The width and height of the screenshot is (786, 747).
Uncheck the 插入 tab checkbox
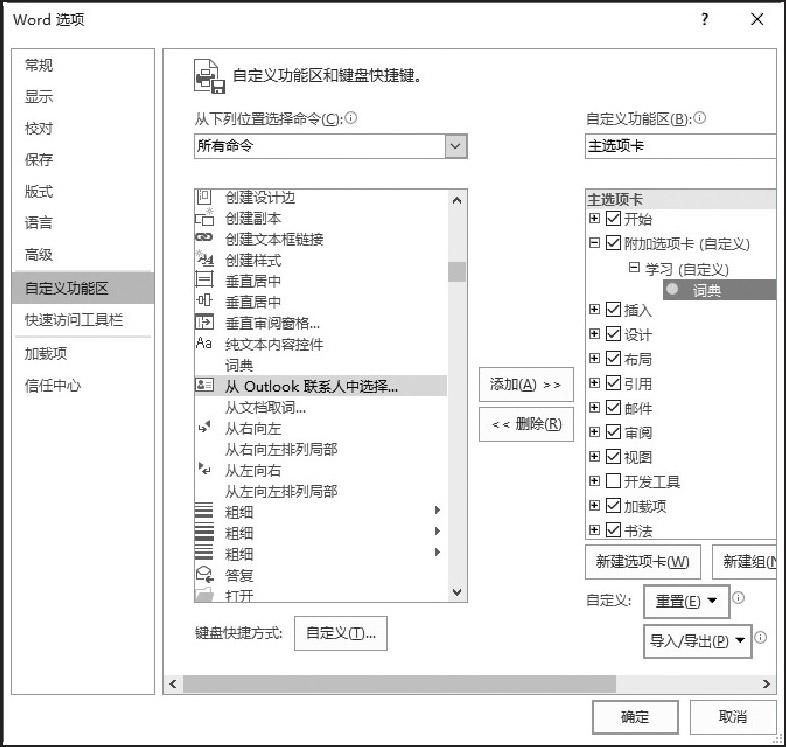613,309
